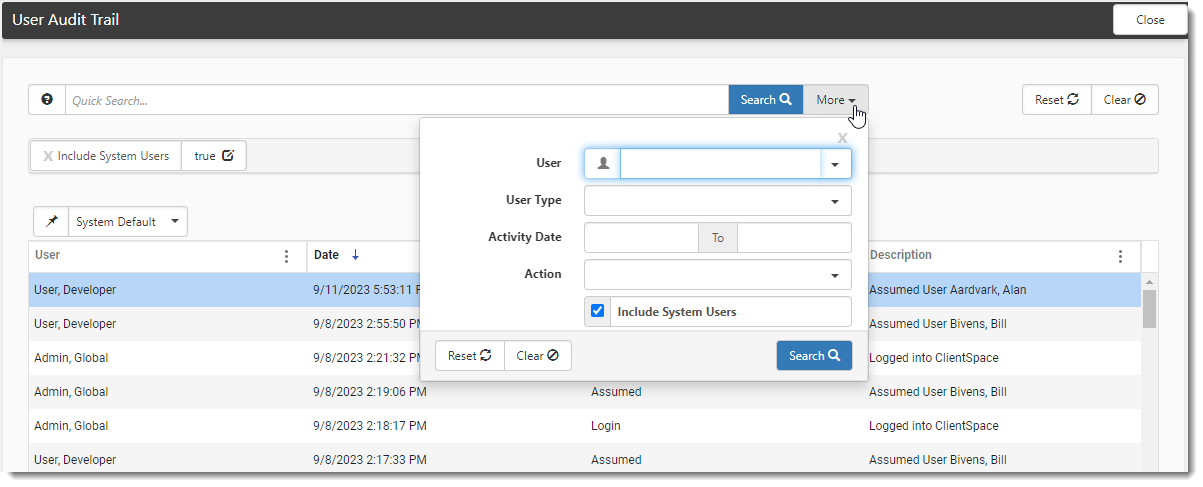This screenshot has width=1203, height=487.
Task: Toggle the More search options button
Action: (835, 100)
